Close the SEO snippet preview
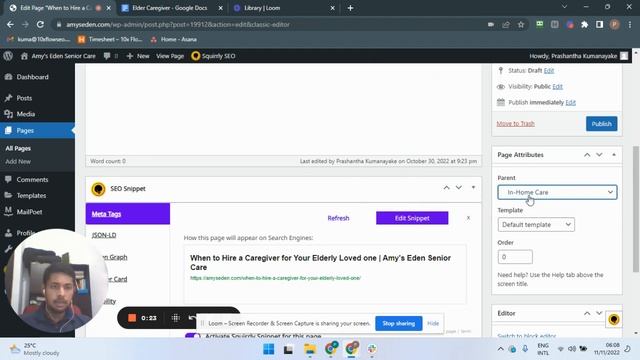This screenshot has height=360, width=640. (x=468, y=218)
